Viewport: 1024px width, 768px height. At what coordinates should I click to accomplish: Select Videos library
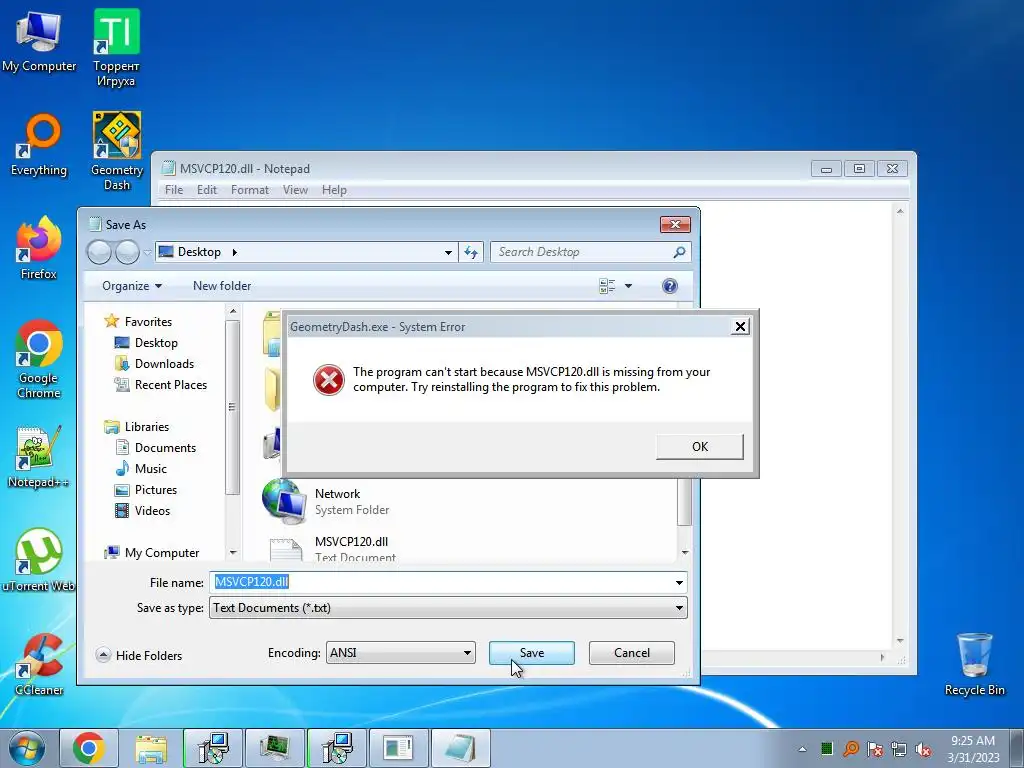(x=142, y=511)
